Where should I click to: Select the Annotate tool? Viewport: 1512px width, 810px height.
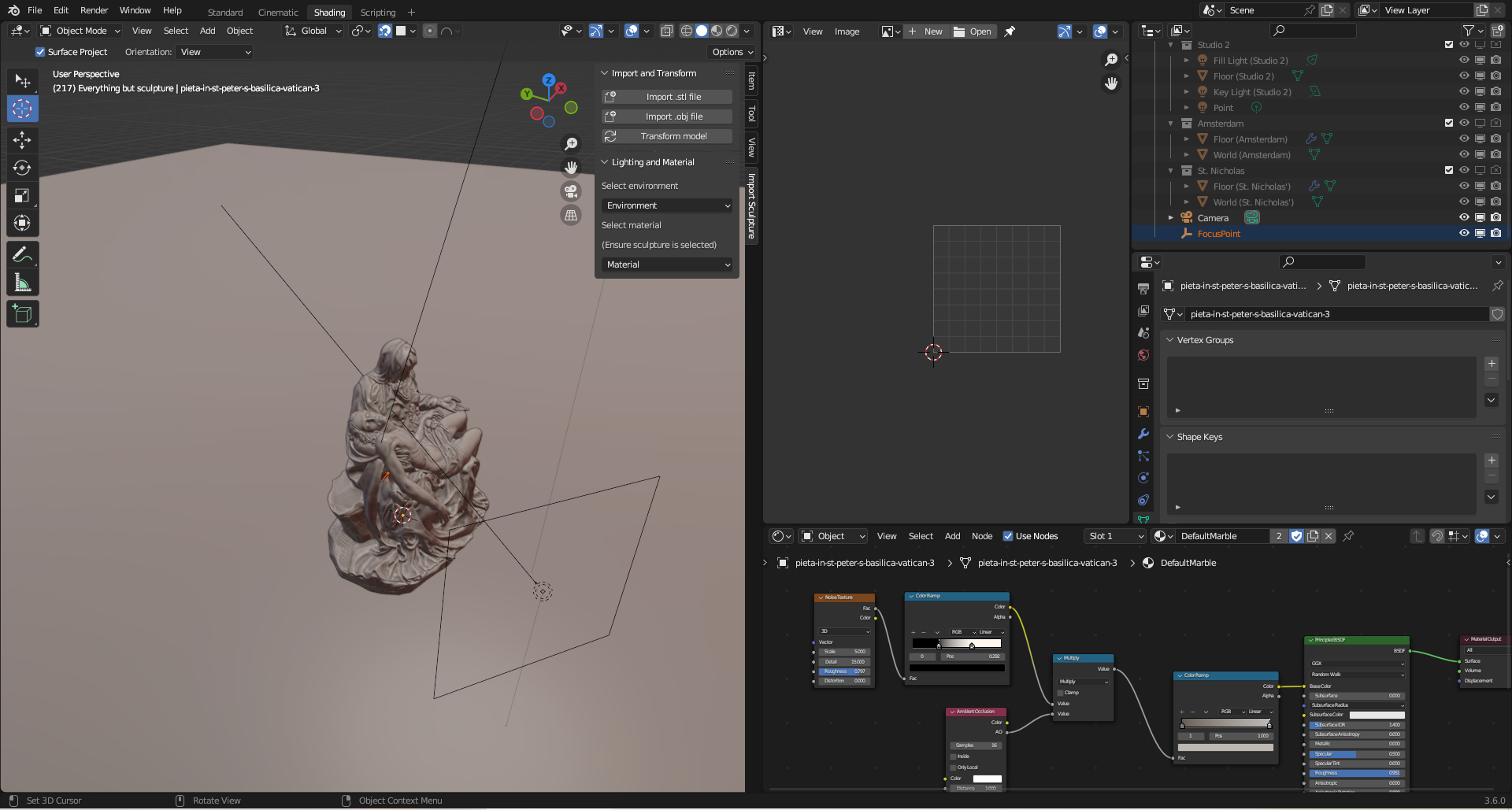(x=22, y=254)
